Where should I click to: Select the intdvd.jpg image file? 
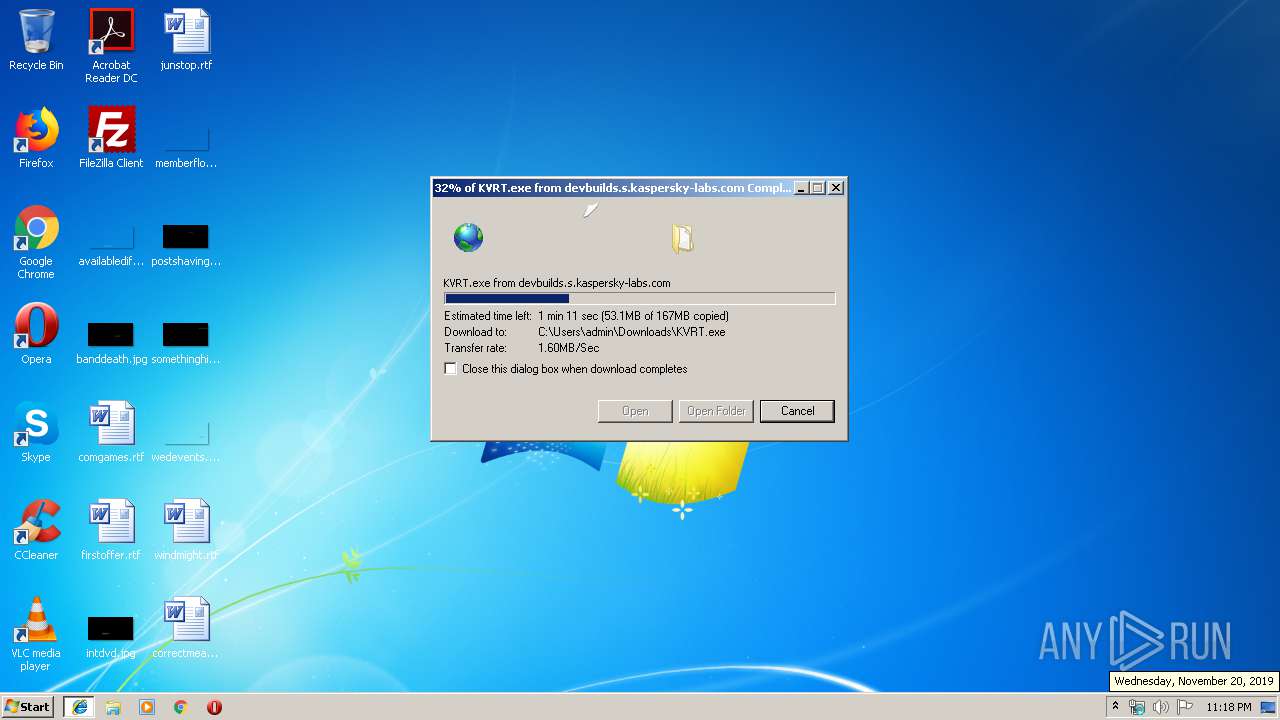point(111,636)
